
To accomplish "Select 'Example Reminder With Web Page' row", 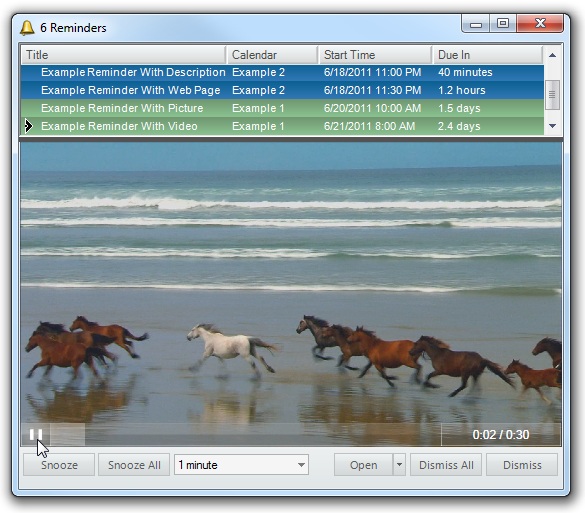I will [282, 90].
